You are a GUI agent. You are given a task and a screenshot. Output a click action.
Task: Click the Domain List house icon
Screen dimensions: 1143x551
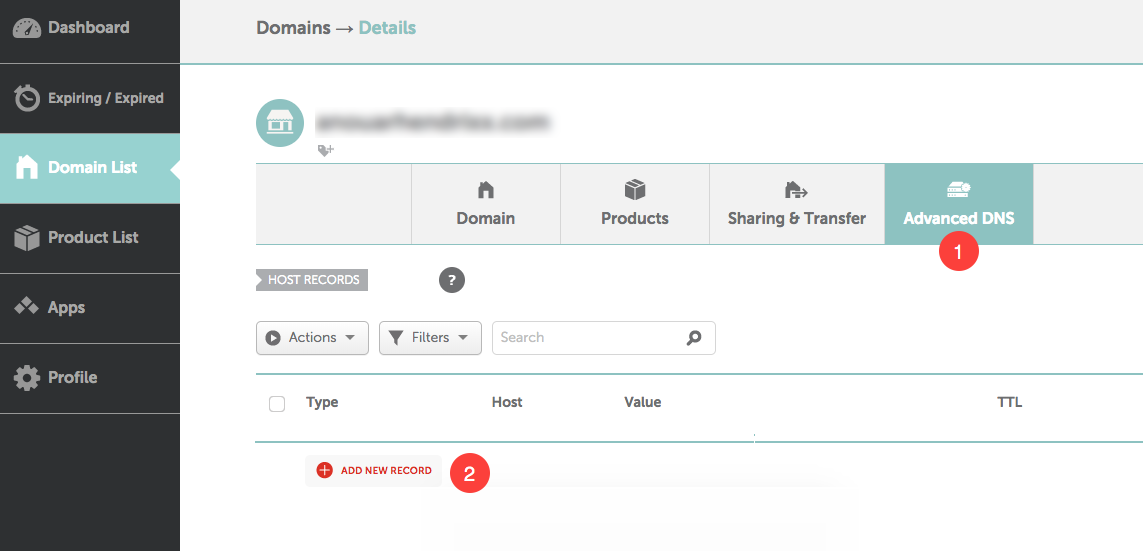27,168
